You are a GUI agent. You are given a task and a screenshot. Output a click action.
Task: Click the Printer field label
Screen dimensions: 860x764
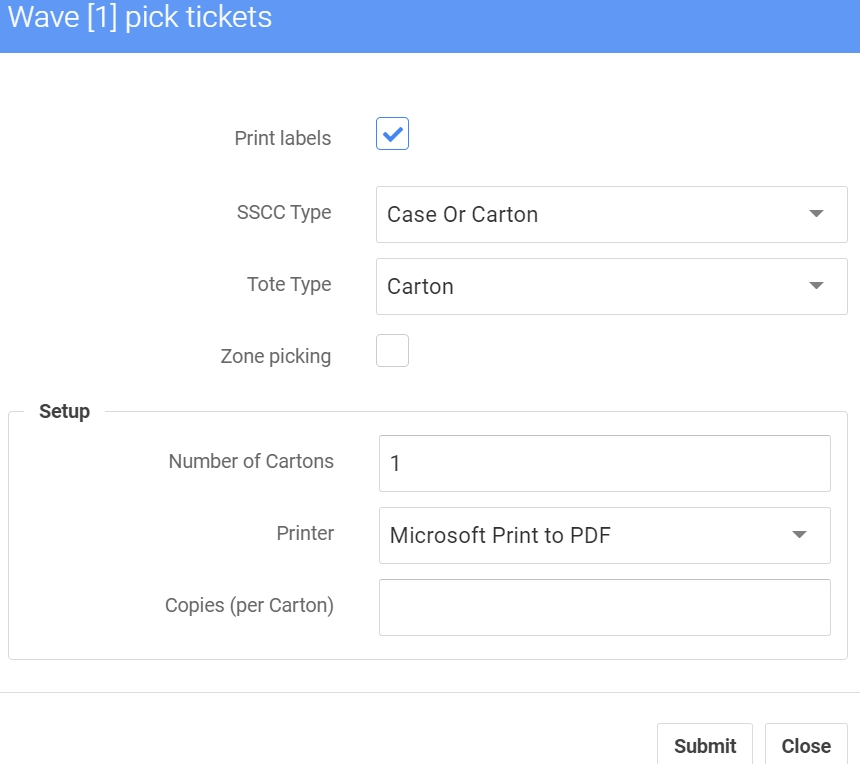pyautogui.click(x=305, y=533)
